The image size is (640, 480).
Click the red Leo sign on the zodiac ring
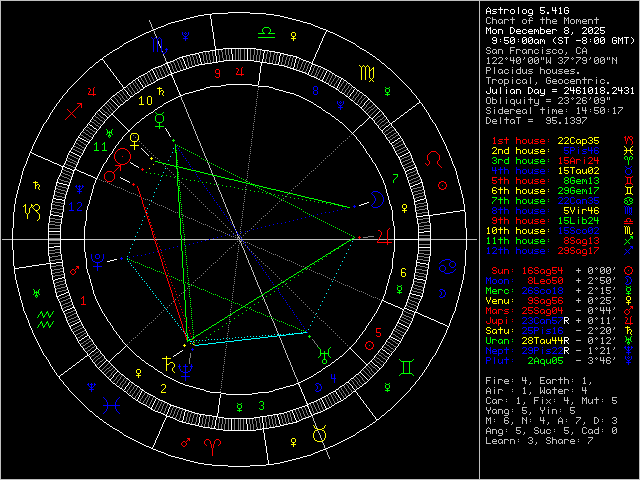[433, 160]
